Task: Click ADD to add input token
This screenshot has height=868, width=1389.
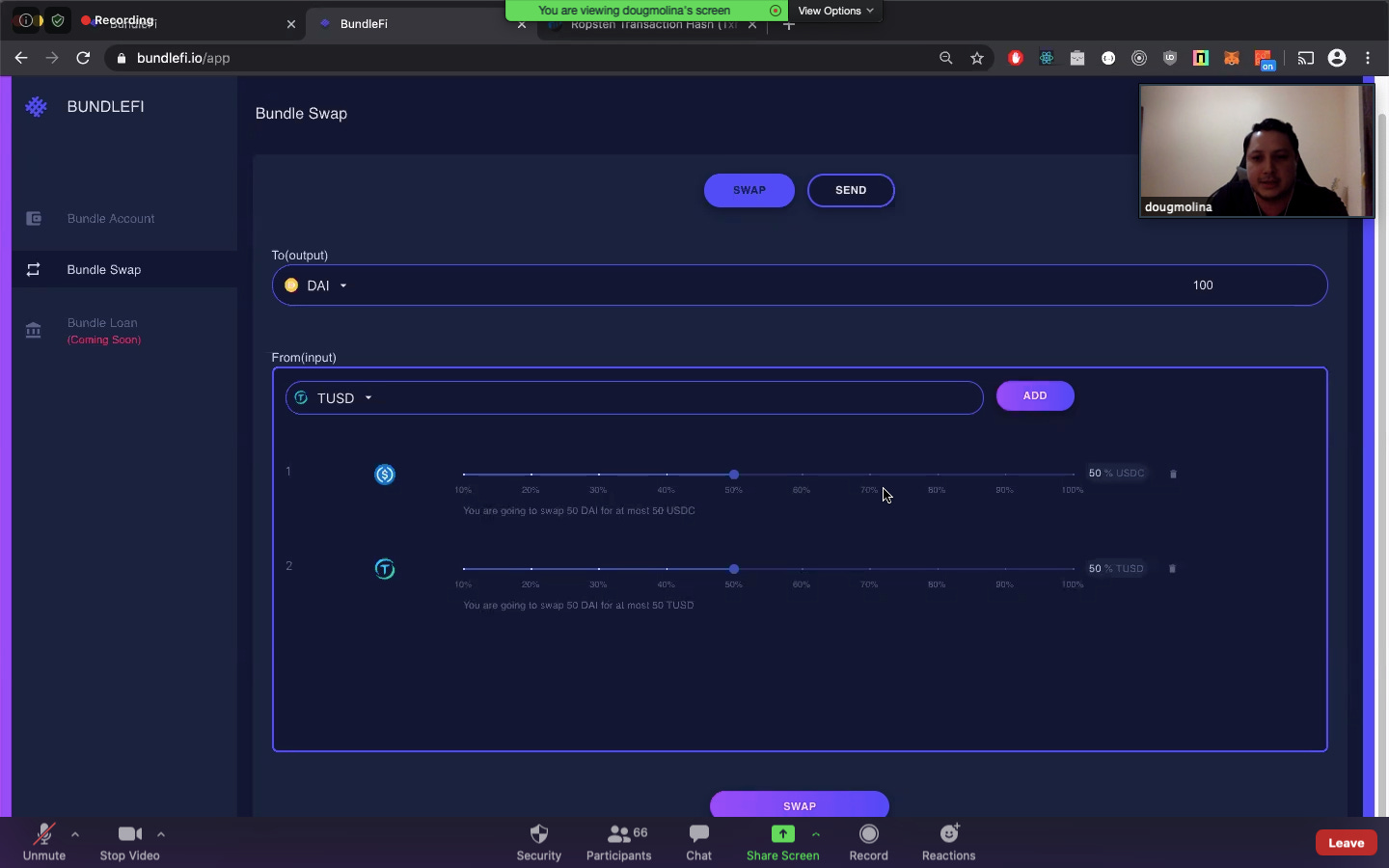Action: pyautogui.click(x=1035, y=395)
